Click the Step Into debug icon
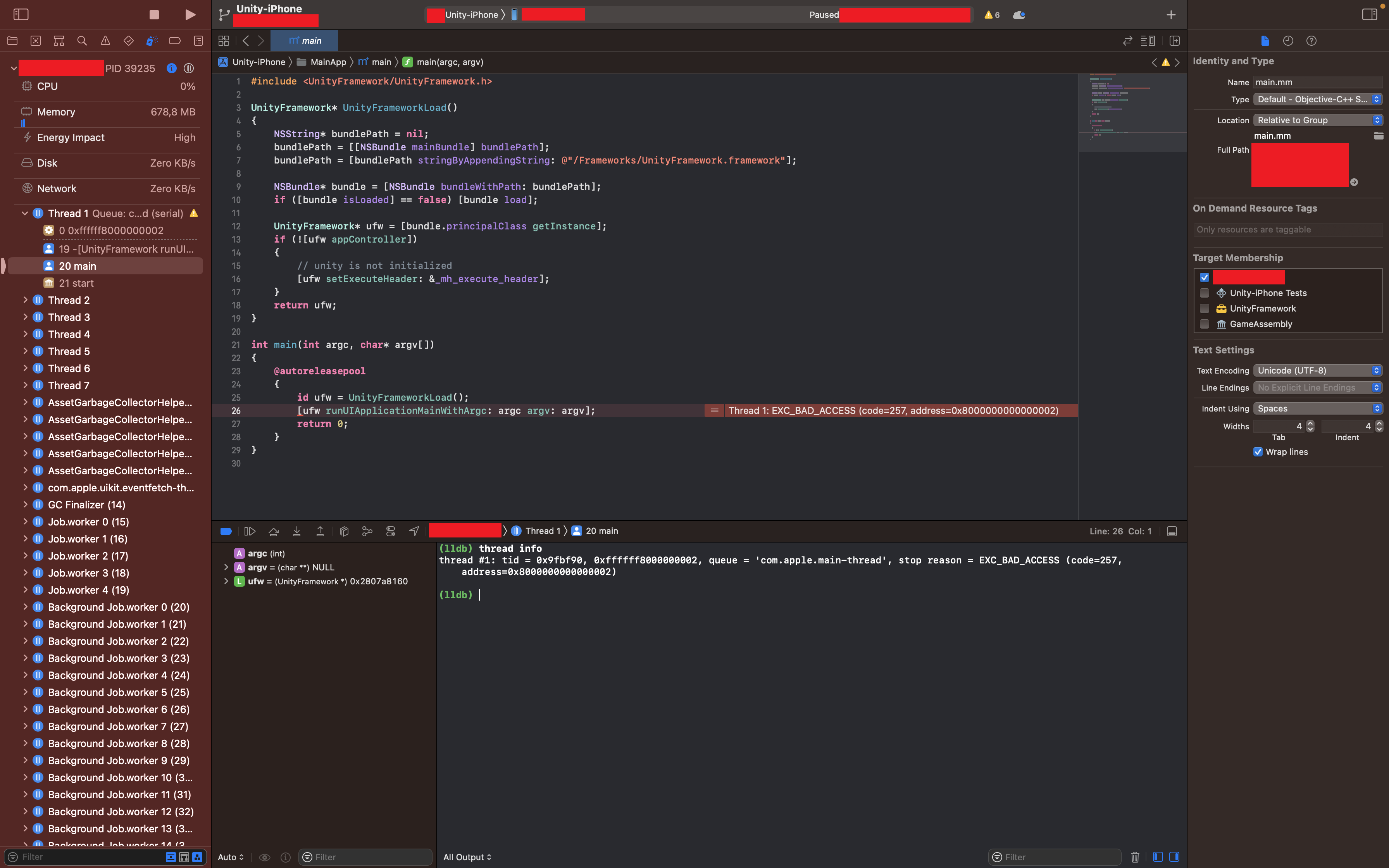 coord(297,531)
